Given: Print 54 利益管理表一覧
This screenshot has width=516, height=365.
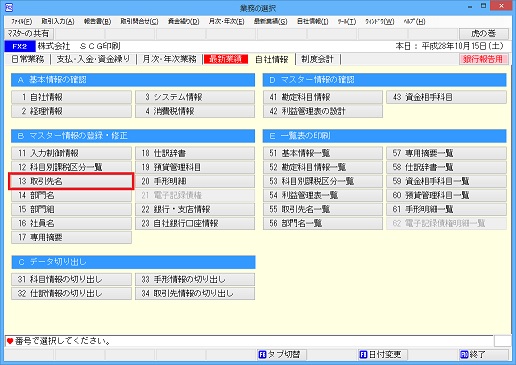Looking at the screenshot, I should tap(323, 195).
